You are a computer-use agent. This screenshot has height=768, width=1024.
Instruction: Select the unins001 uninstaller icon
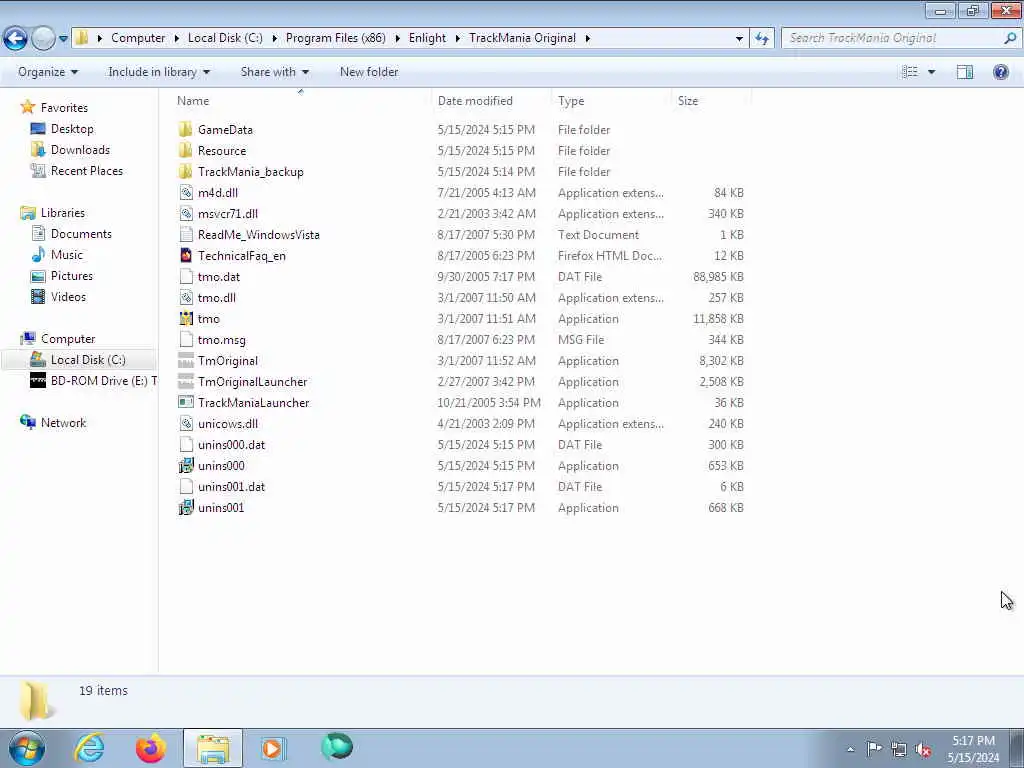point(185,507)
